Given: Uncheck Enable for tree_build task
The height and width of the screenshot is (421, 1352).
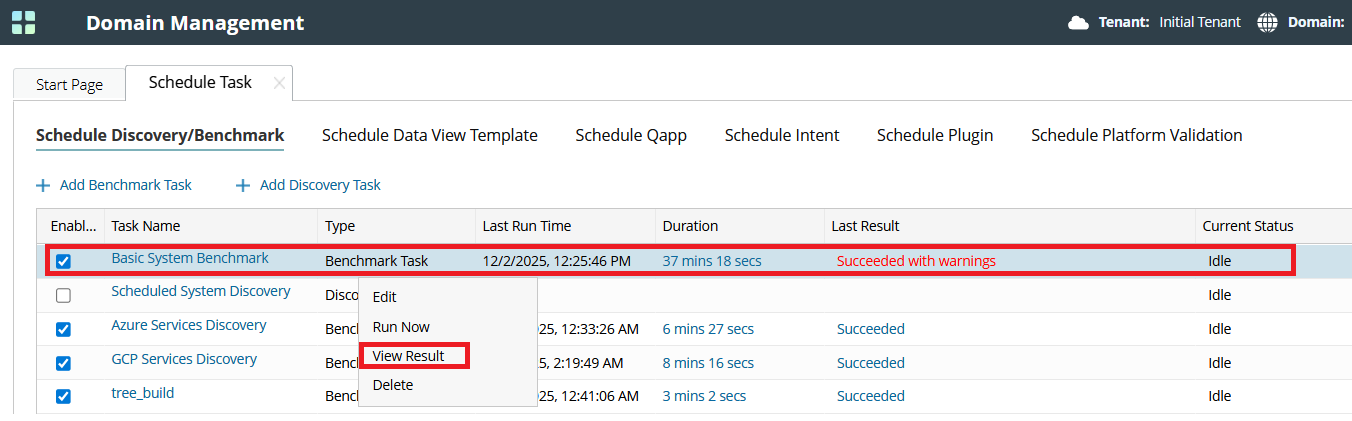Looking at the screenshot, I should [63, 396].
